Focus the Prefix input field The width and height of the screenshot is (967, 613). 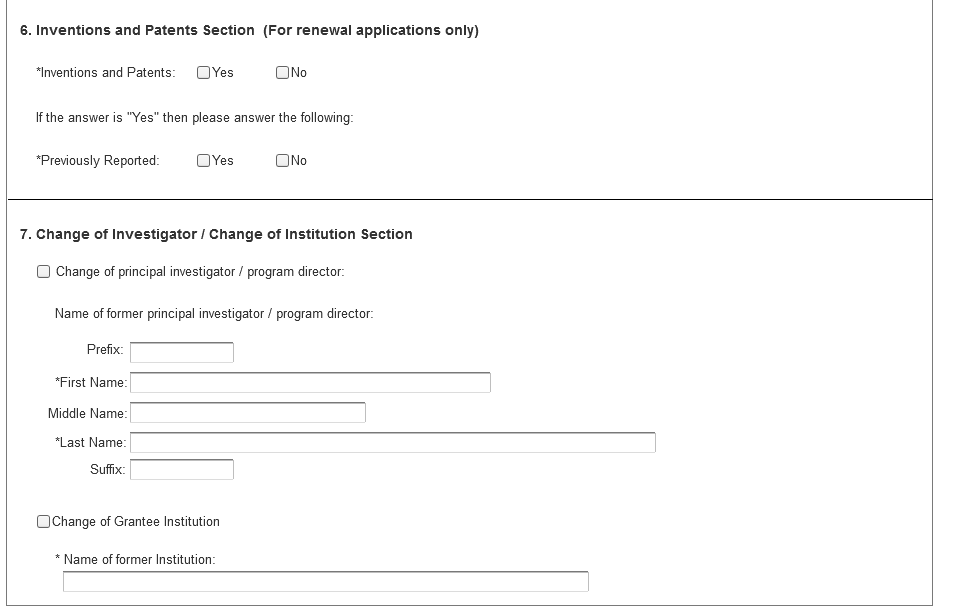(181, 352)
